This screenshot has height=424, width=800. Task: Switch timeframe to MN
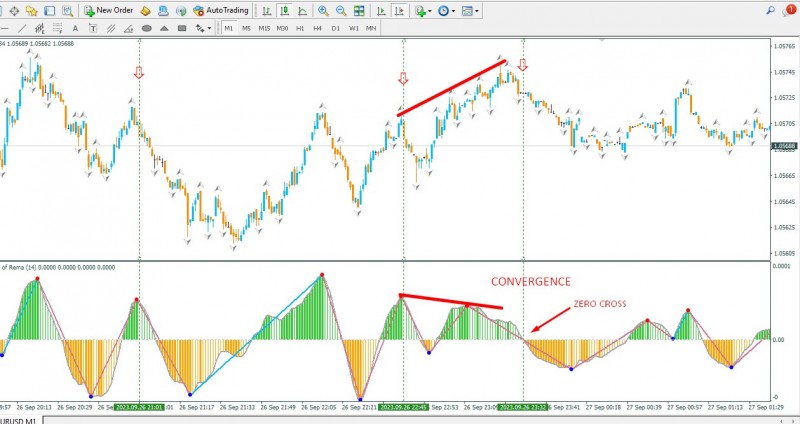click(x=371, y=29)
